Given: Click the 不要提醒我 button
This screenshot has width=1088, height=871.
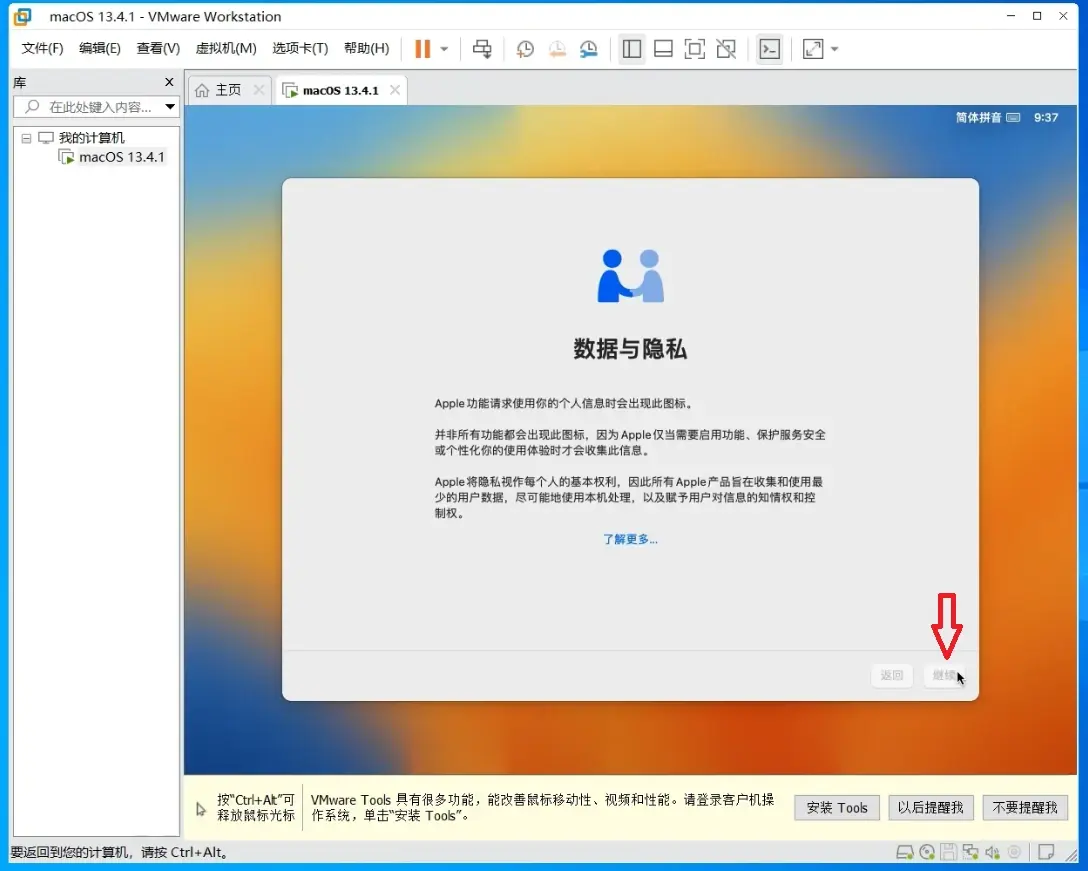Looking at the screenshot, I should pos(1025,808).
